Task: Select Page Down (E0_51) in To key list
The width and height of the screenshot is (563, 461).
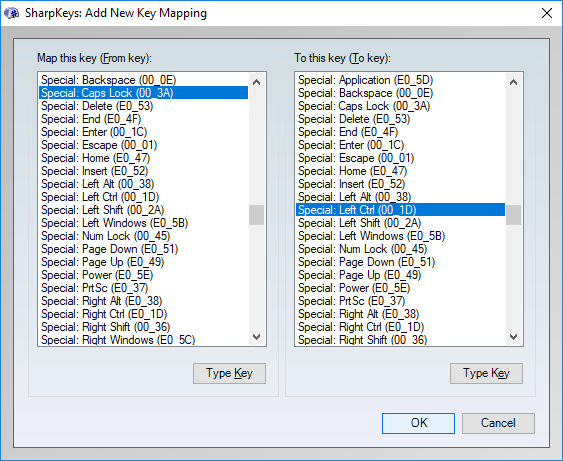Action: (400, 262)
